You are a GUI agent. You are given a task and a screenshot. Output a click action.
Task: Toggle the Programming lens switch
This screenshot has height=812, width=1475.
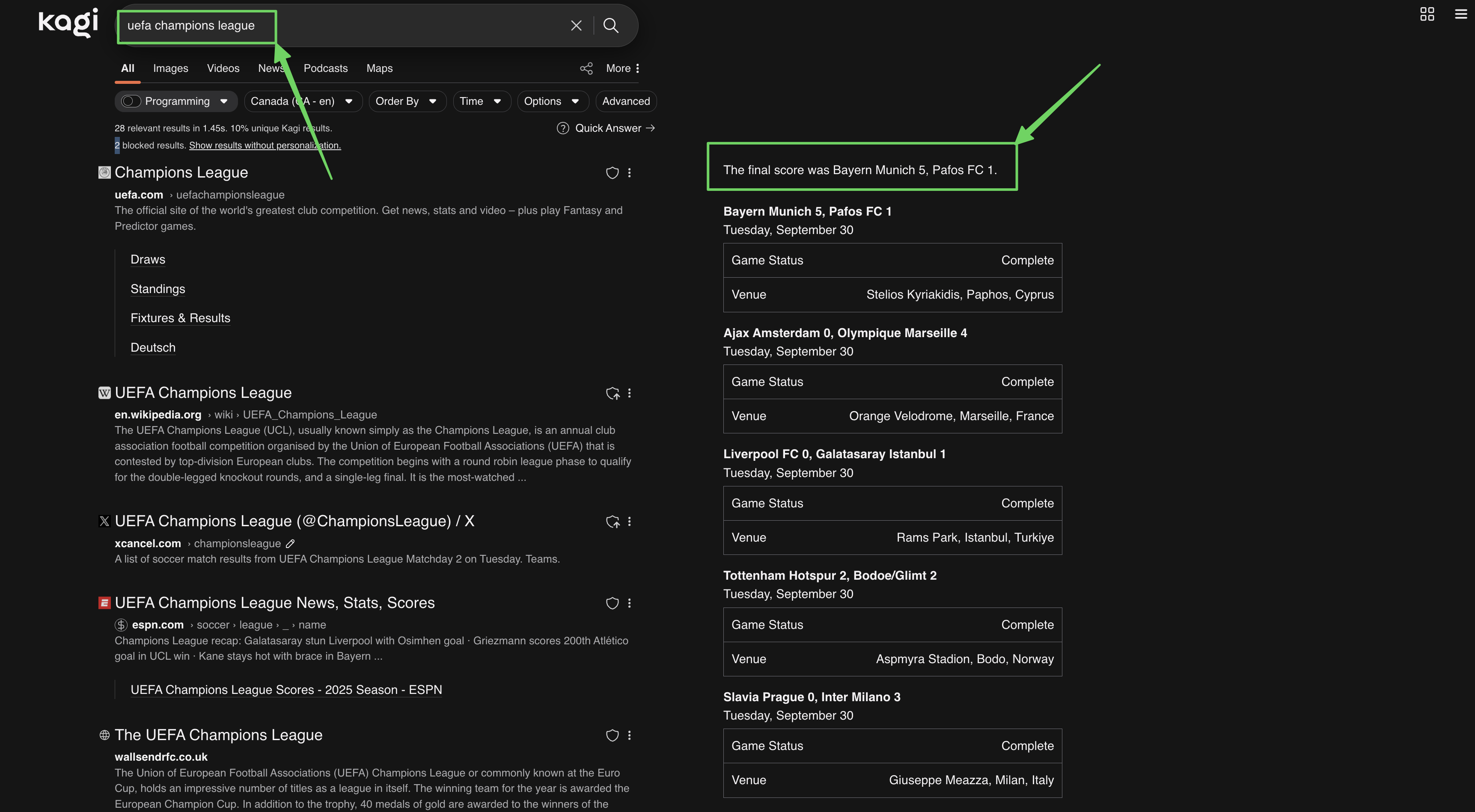point(131,101)
